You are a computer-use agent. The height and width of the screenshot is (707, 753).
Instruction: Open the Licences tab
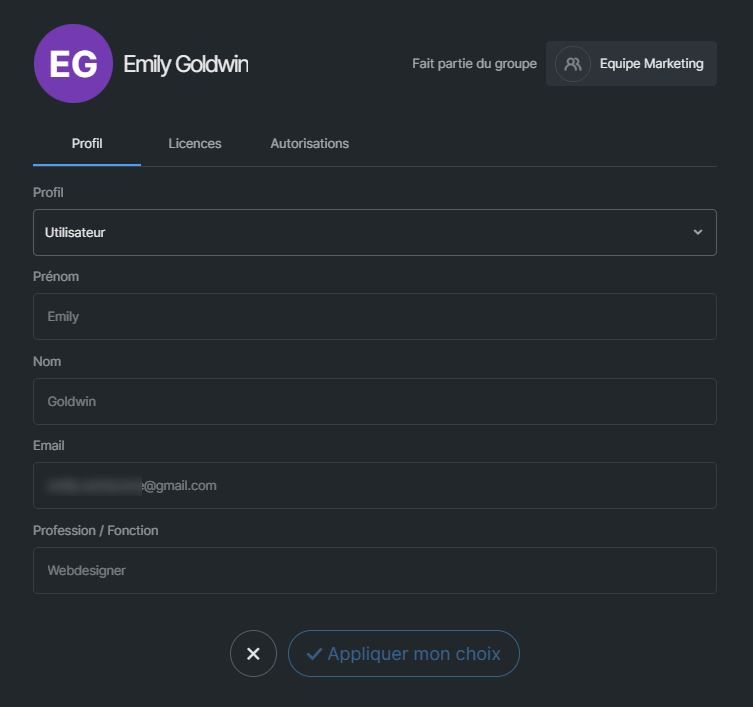(x=195, y=143)
